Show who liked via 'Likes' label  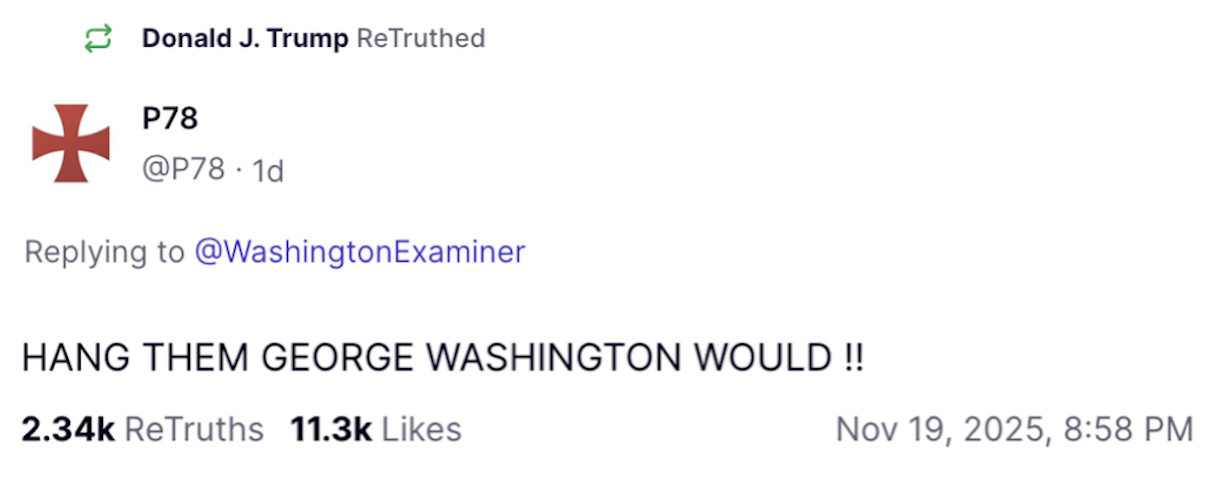pos(422,430)
